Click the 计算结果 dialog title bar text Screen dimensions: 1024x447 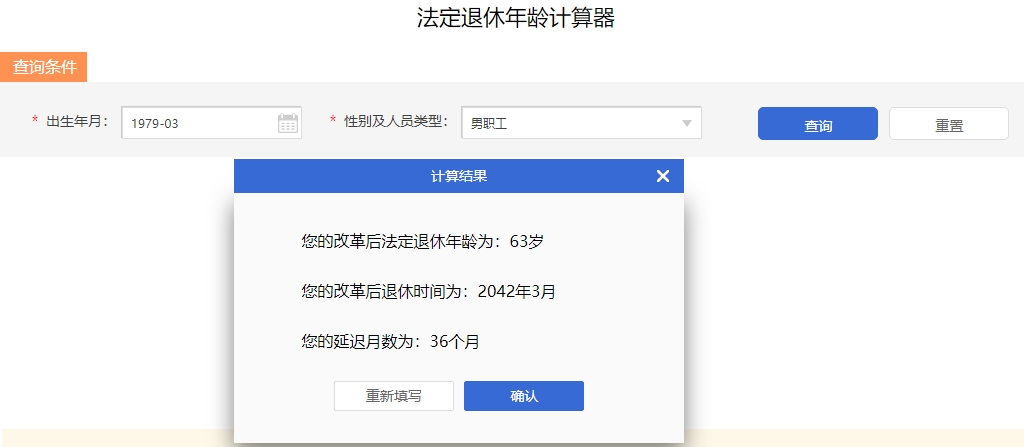pyautogui.click(x=459, y=176)
